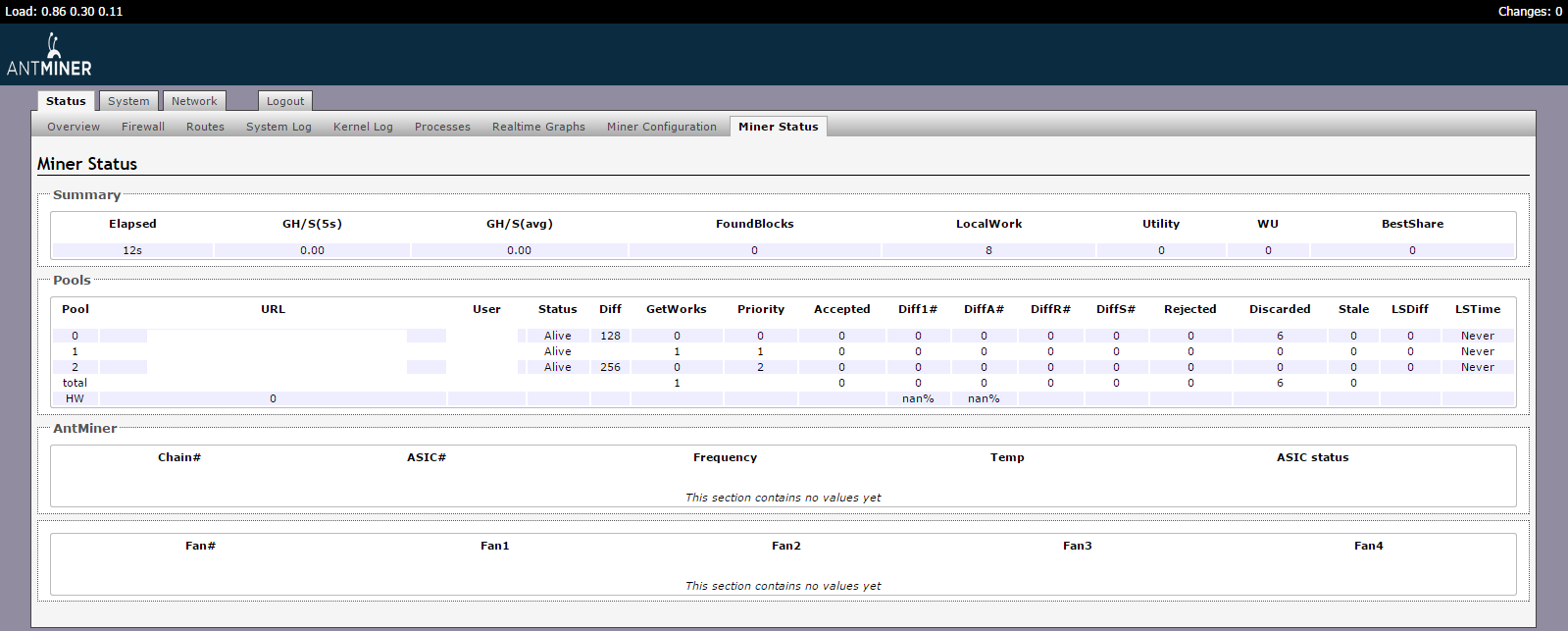Click the 'Accepted' column header
This screenshot has width=1568, height=631.
coord(842,309)
